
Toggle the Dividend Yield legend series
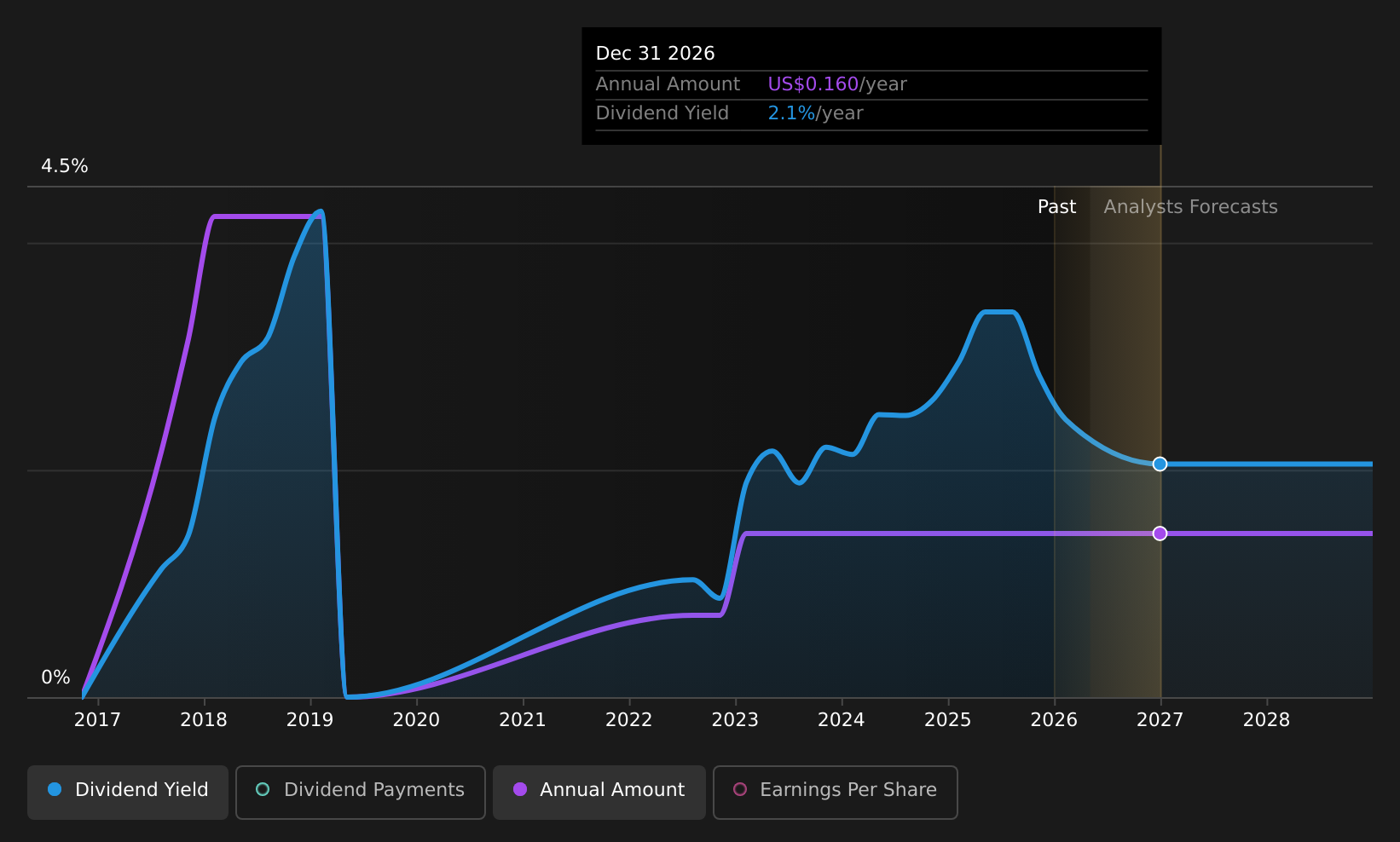tap(128, 792)
